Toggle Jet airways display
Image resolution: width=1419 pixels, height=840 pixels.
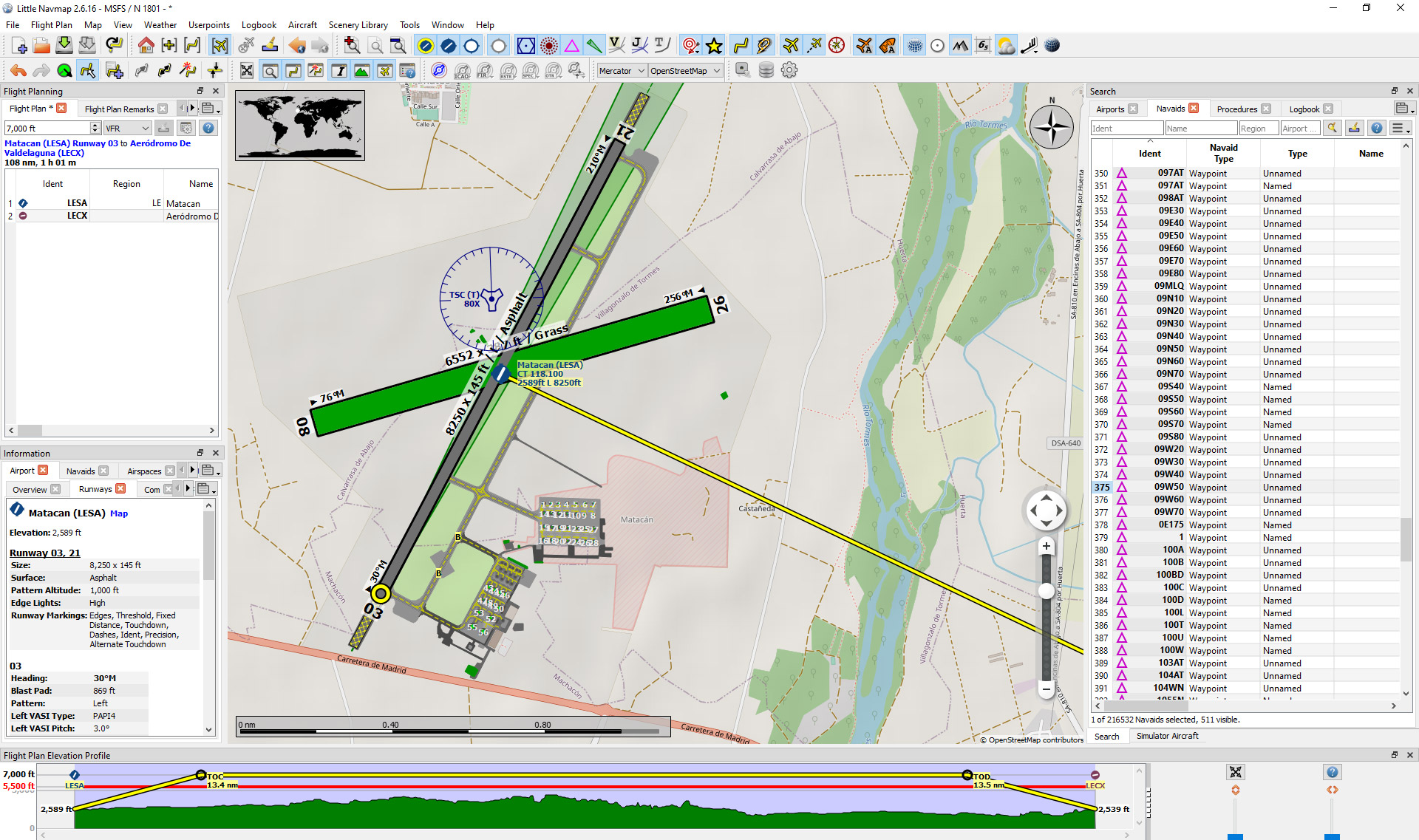pyautogui.click(x=639, y=46)
